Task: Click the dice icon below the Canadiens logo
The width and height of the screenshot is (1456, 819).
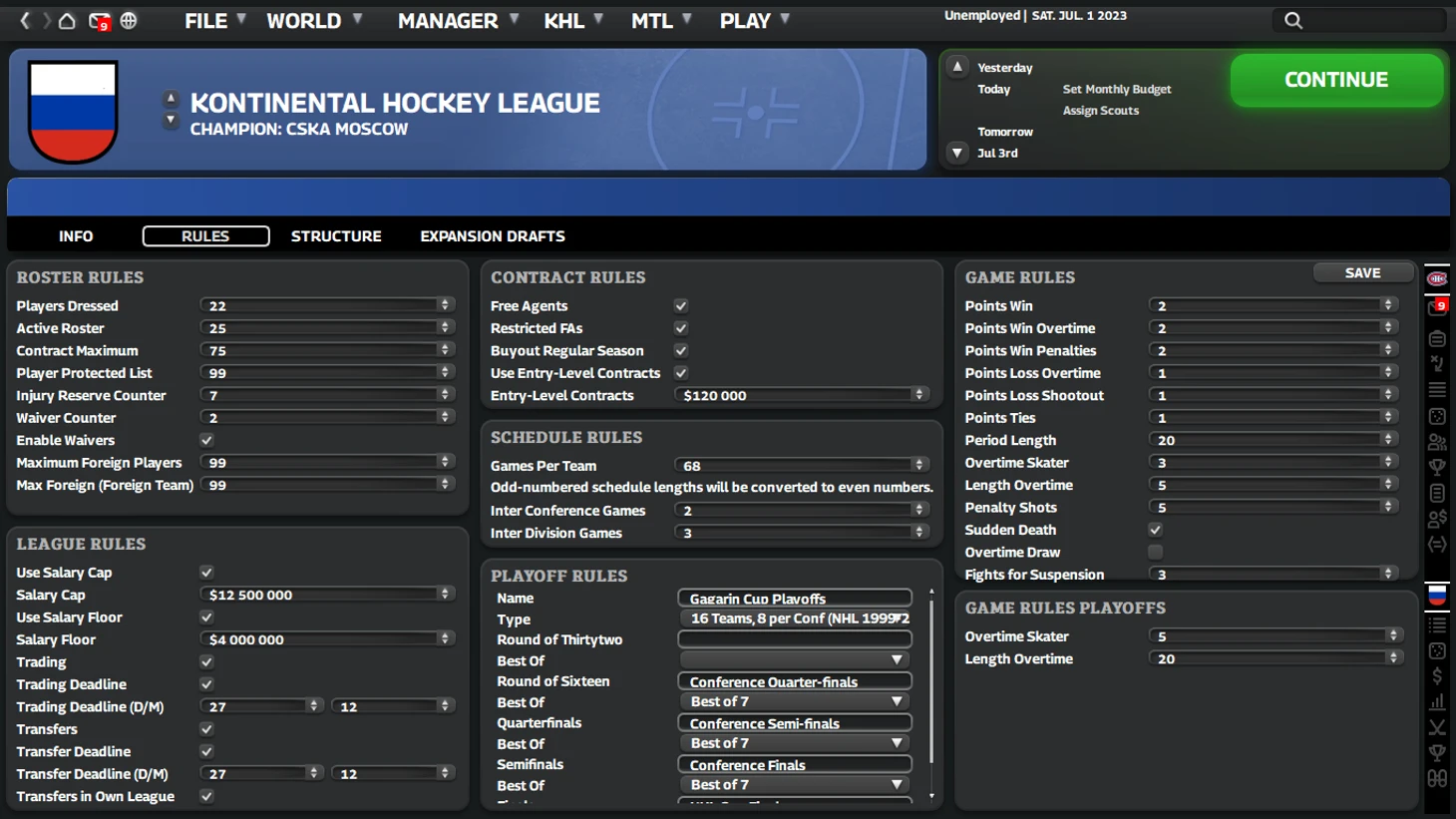Action: tap(1437, 416)
